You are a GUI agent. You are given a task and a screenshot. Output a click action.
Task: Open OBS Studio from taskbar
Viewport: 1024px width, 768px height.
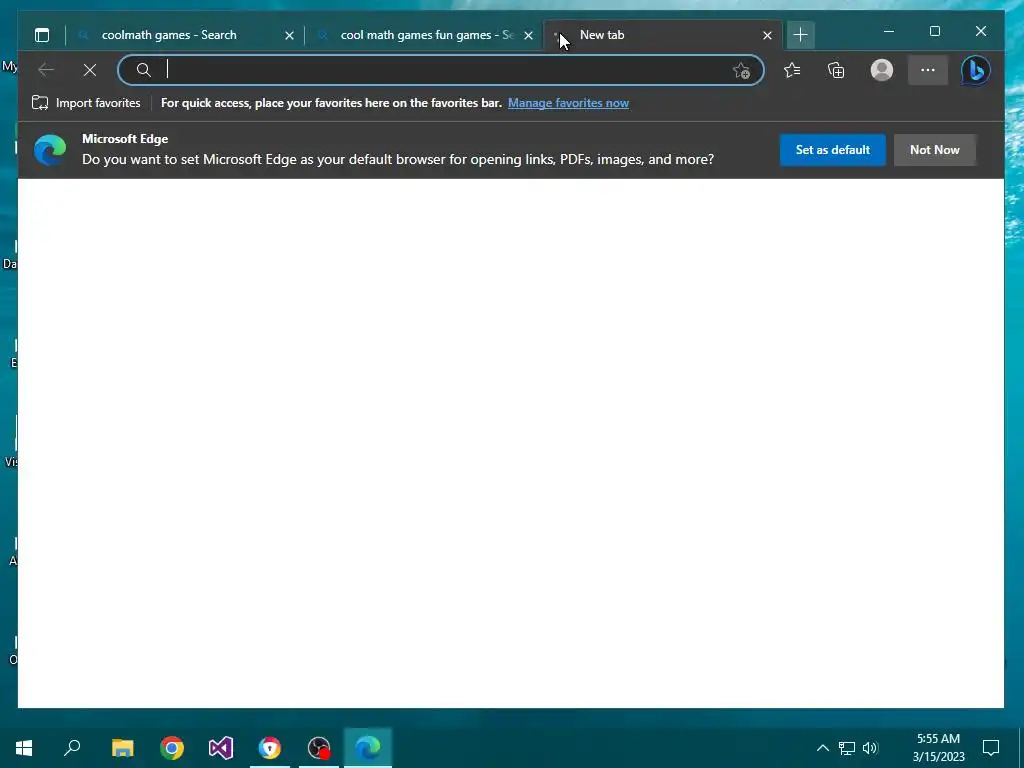319,748
